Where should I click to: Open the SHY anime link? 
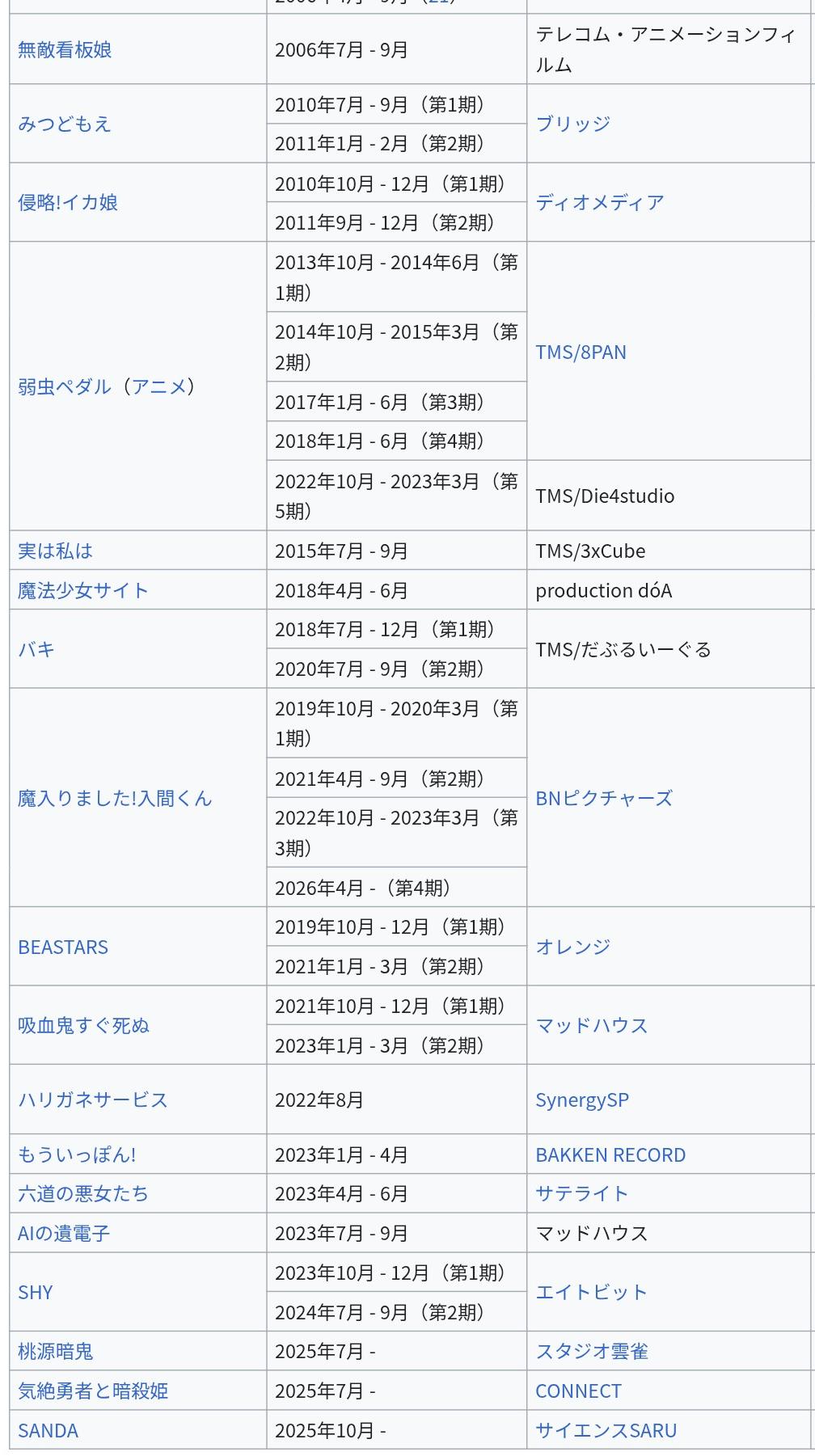point(36,1293)
